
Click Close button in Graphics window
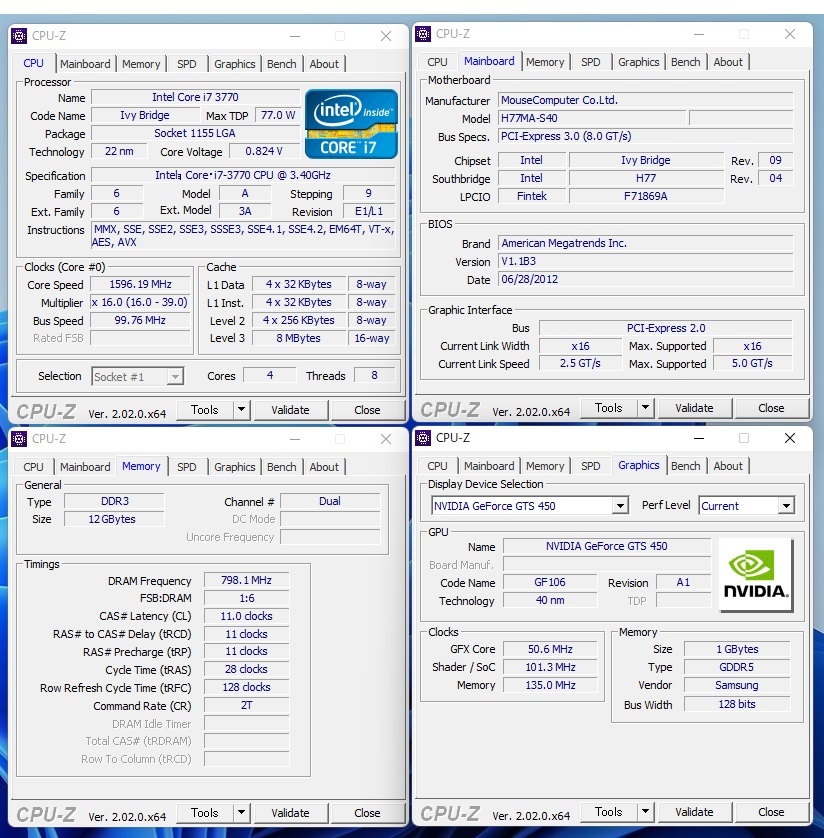point(771,812)
